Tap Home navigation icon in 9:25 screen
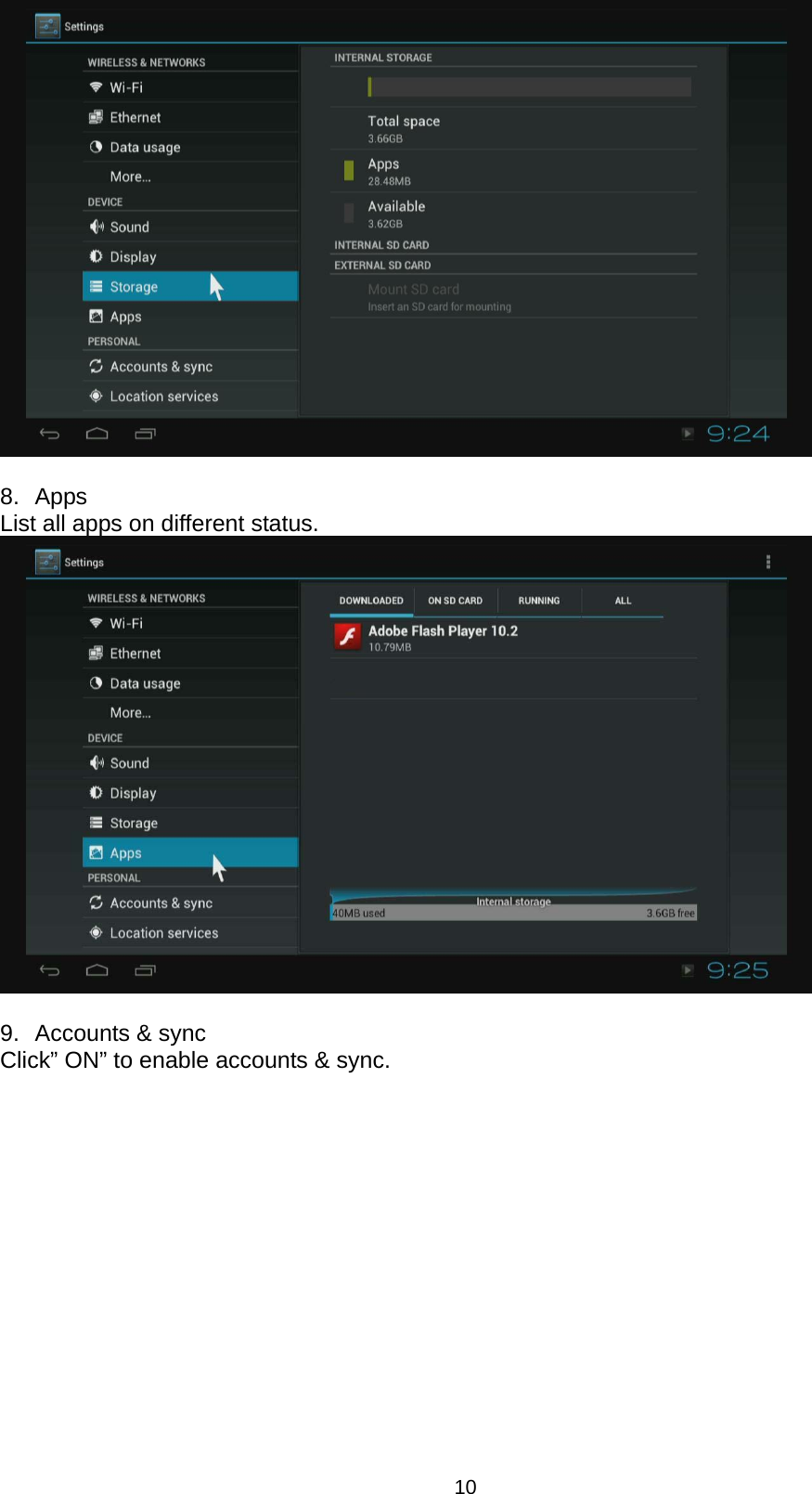 (97, 970)
